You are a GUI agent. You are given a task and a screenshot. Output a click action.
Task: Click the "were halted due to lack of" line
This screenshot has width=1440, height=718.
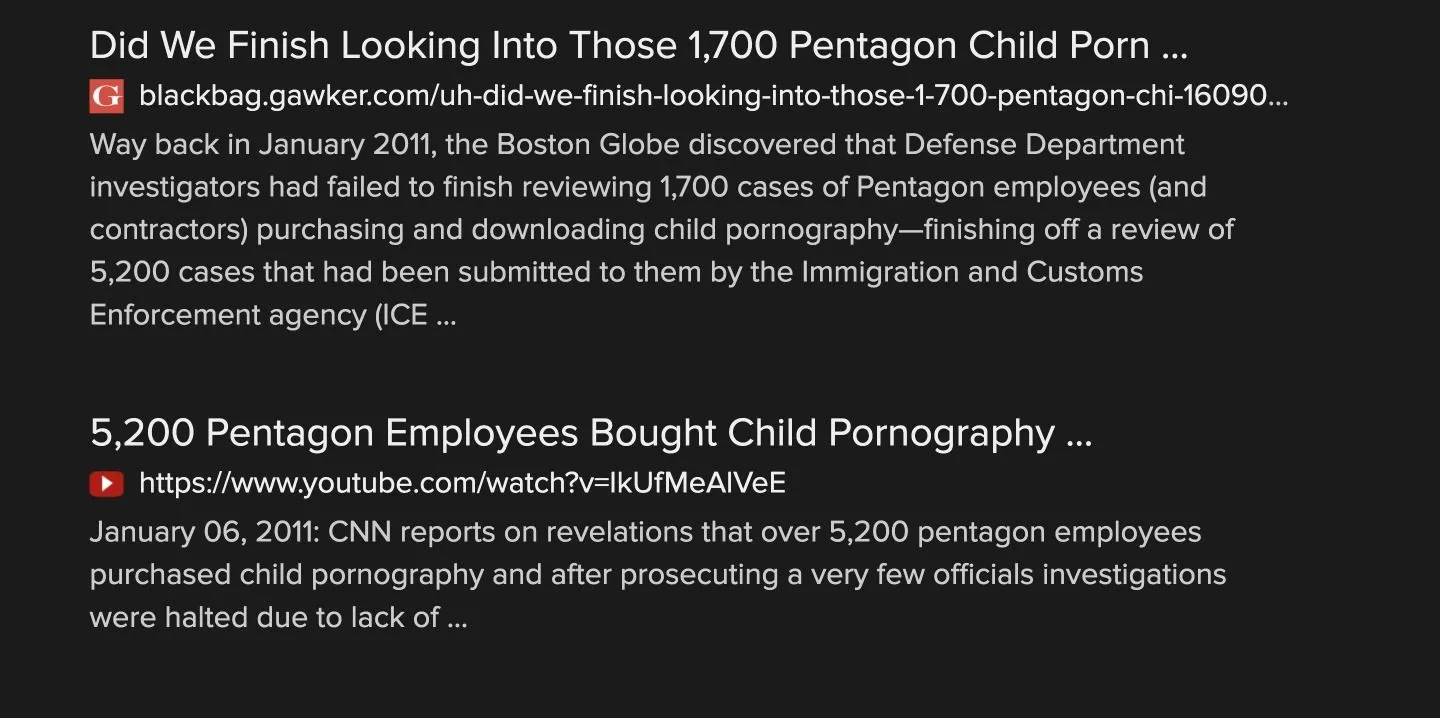[x=264, y=617]
